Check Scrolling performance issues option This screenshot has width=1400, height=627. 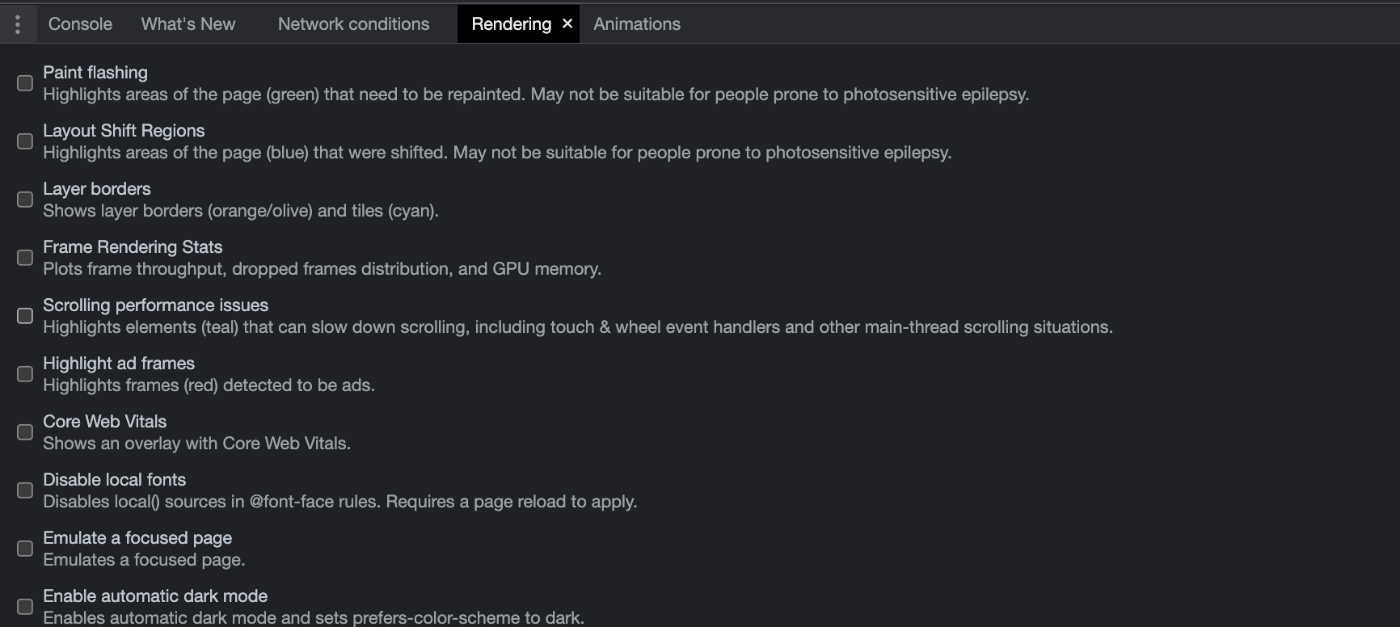[x=25, y=315]
